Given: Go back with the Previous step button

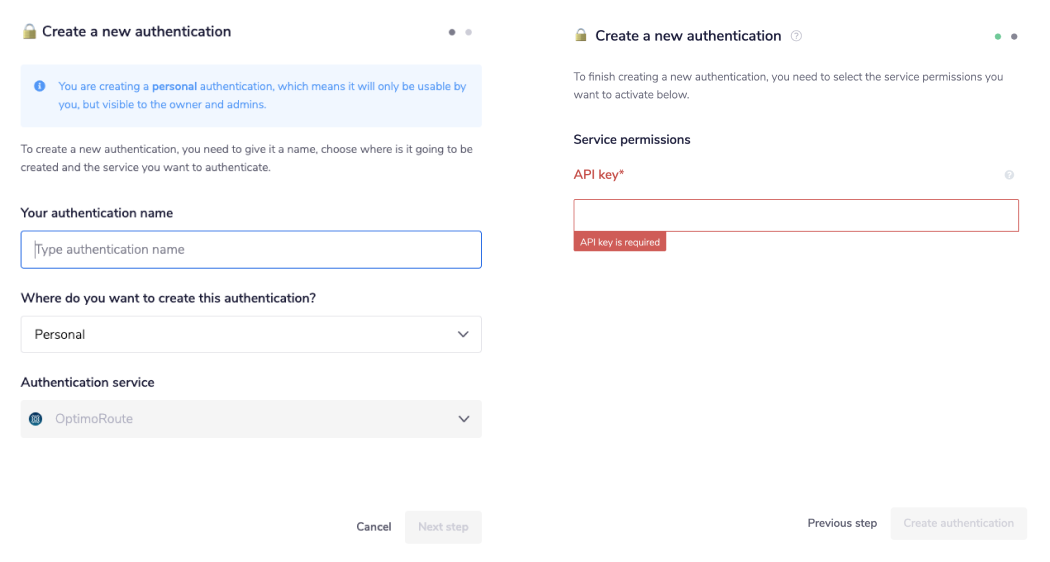Looking at the screenshot, I should pyautogui.click(x=842, y=523).
